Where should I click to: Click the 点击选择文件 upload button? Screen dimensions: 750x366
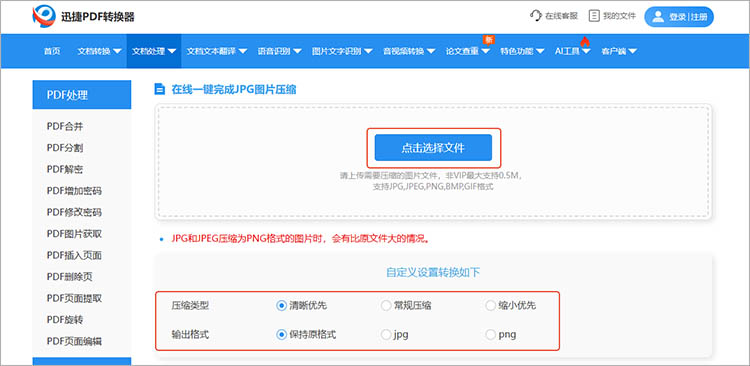pos(433,147)
